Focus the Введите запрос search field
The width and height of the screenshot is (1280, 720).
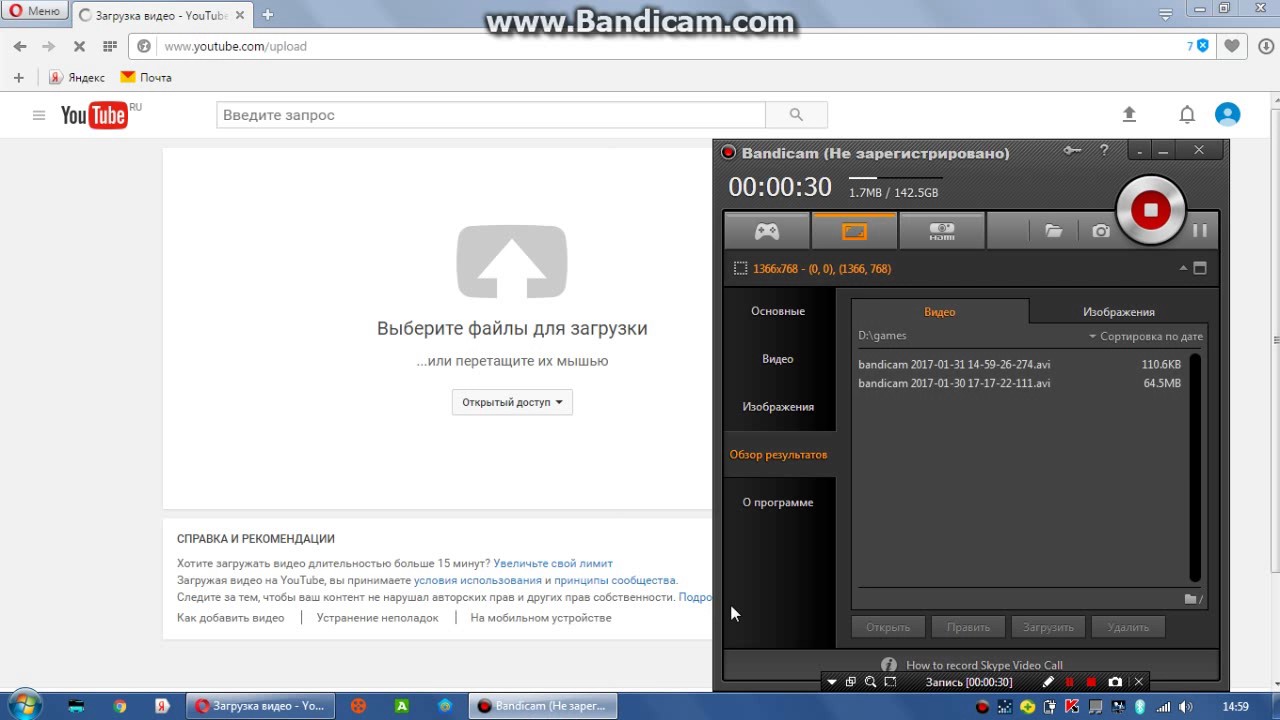[490, 115]
